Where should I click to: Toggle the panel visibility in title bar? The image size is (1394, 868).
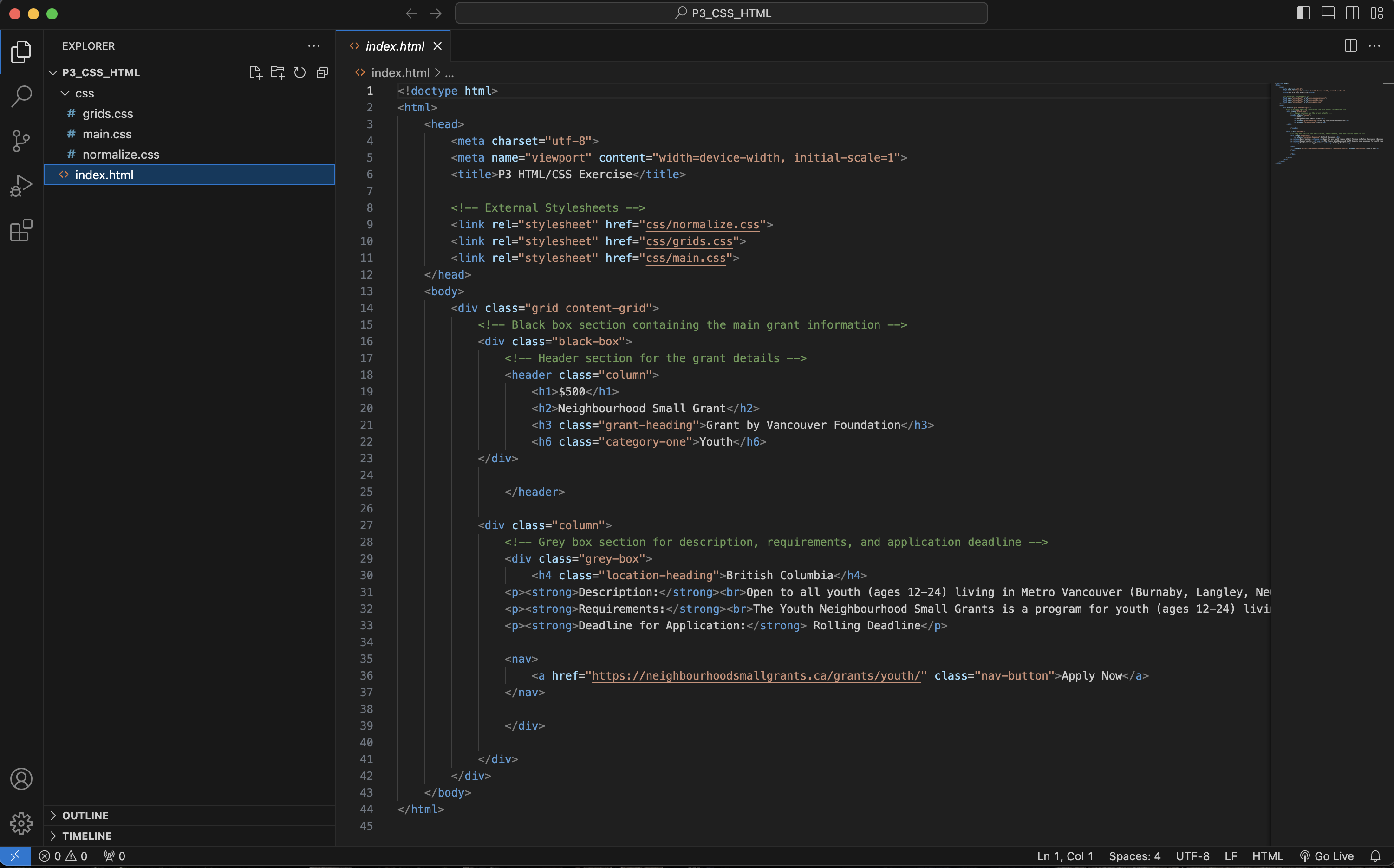coord(1328,13)
